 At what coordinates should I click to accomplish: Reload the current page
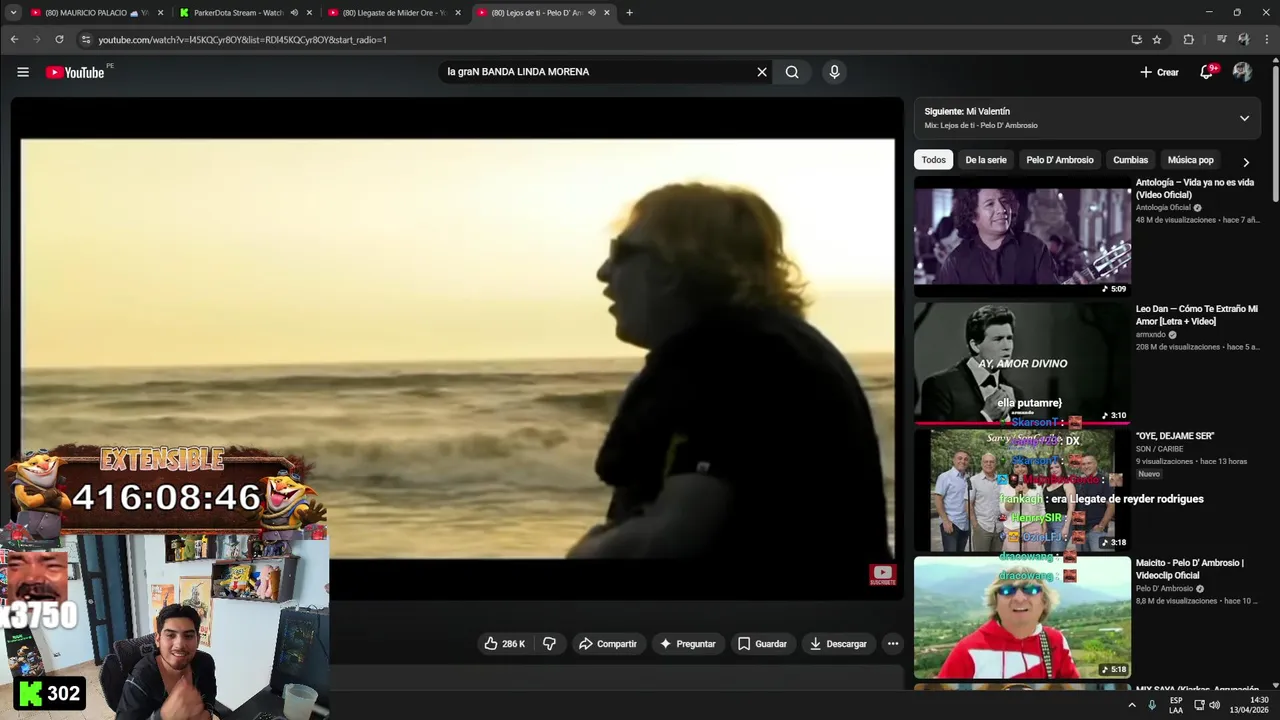59,40
